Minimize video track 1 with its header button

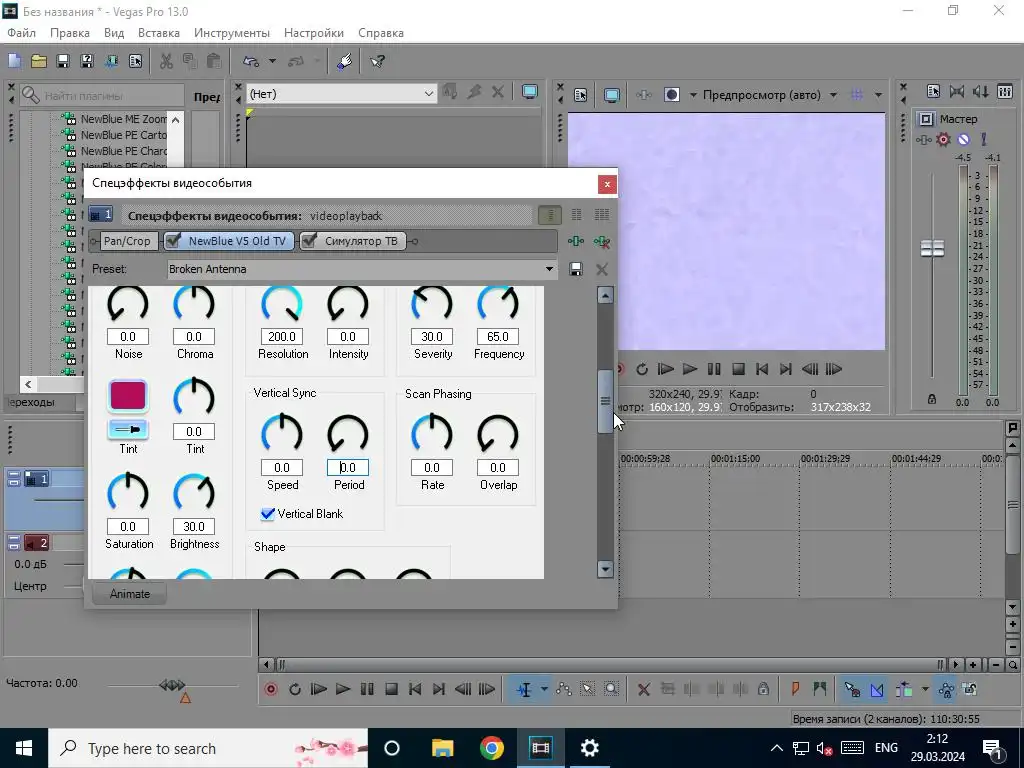pos(14,479)
